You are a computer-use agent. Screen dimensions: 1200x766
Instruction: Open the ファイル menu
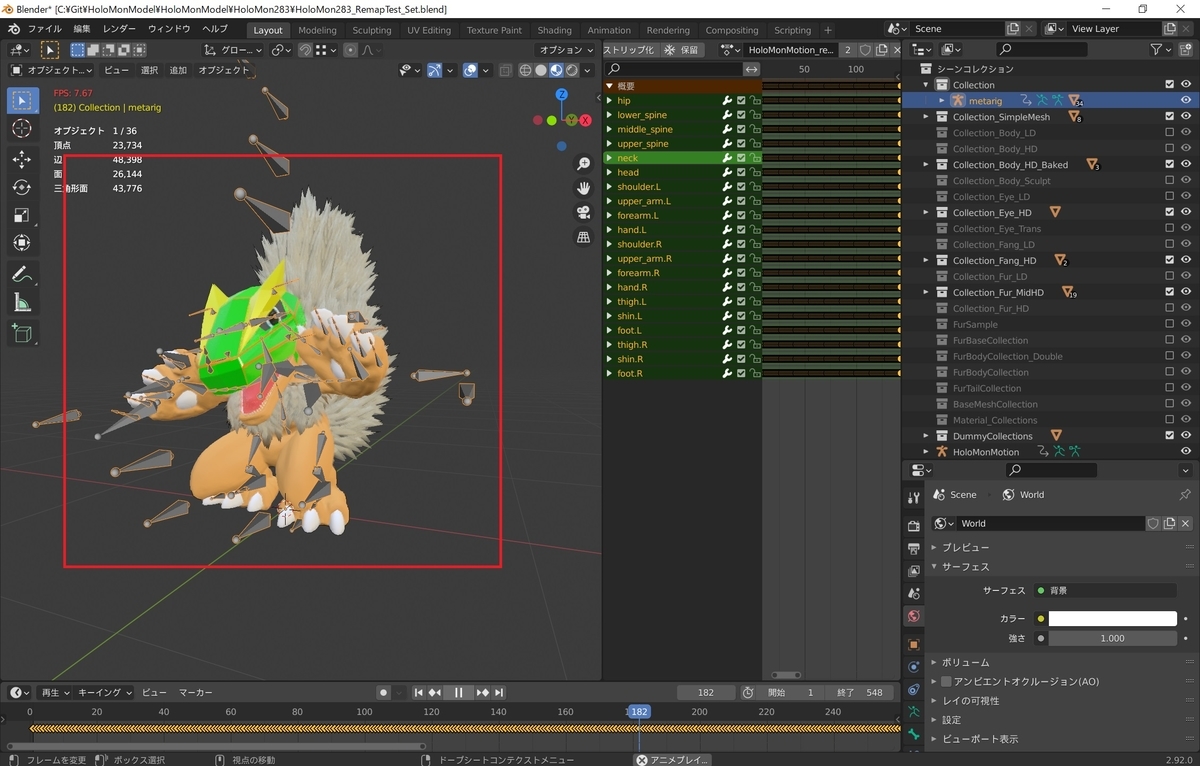click(x=44, y=30)
